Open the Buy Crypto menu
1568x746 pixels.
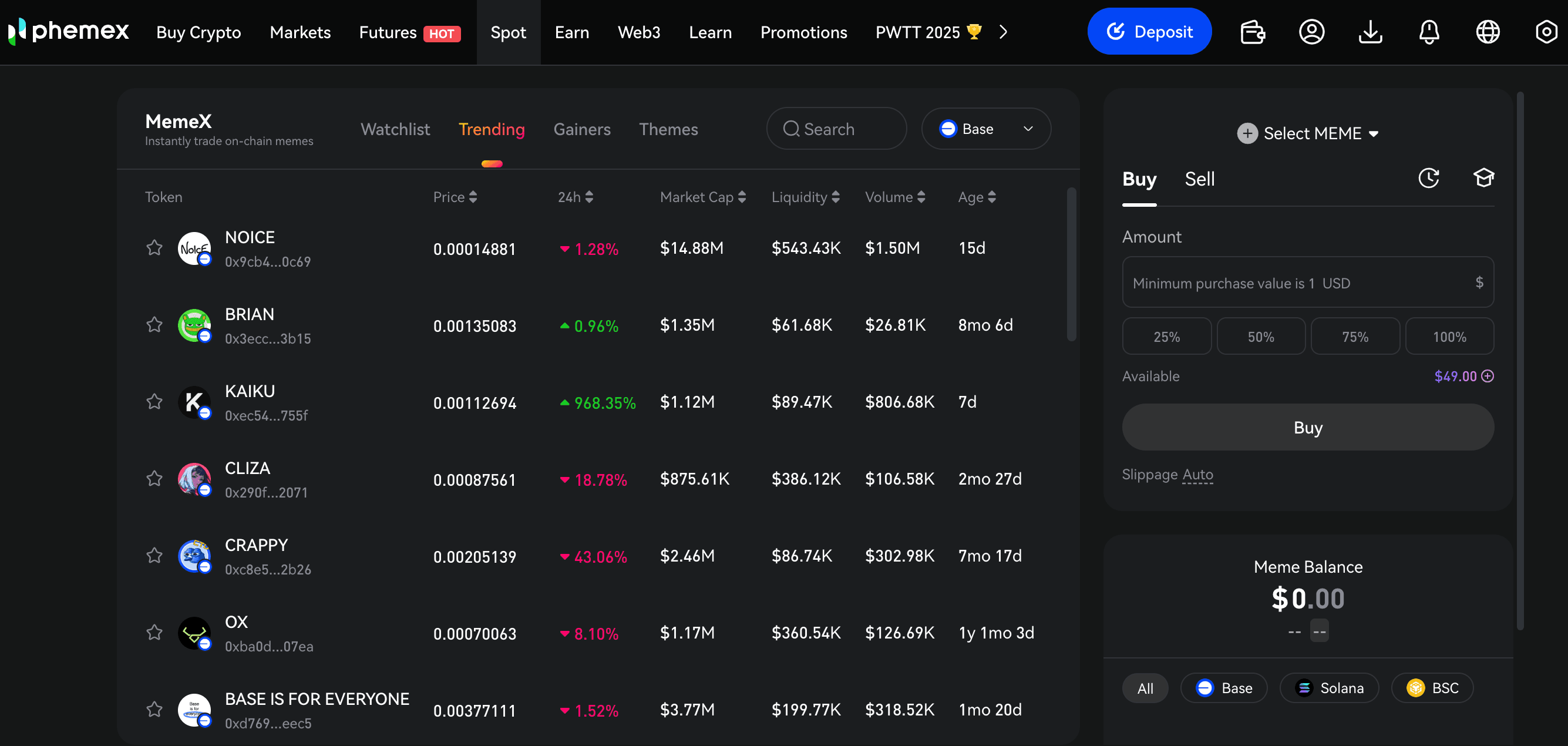click(x=198, y=32)
